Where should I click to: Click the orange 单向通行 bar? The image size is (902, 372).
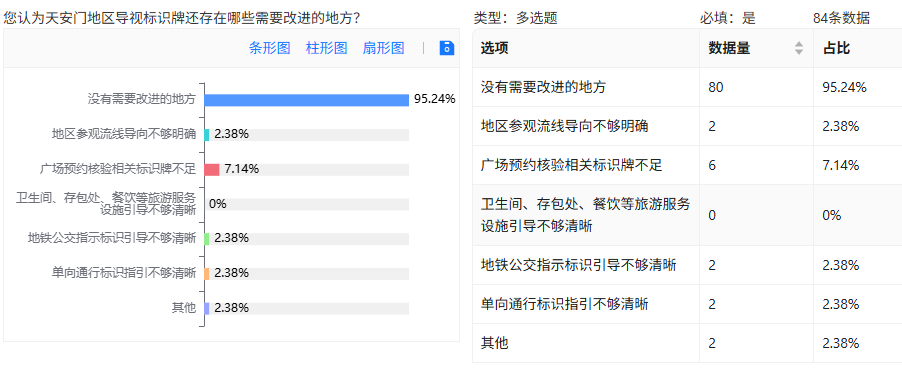coord(207,274)
